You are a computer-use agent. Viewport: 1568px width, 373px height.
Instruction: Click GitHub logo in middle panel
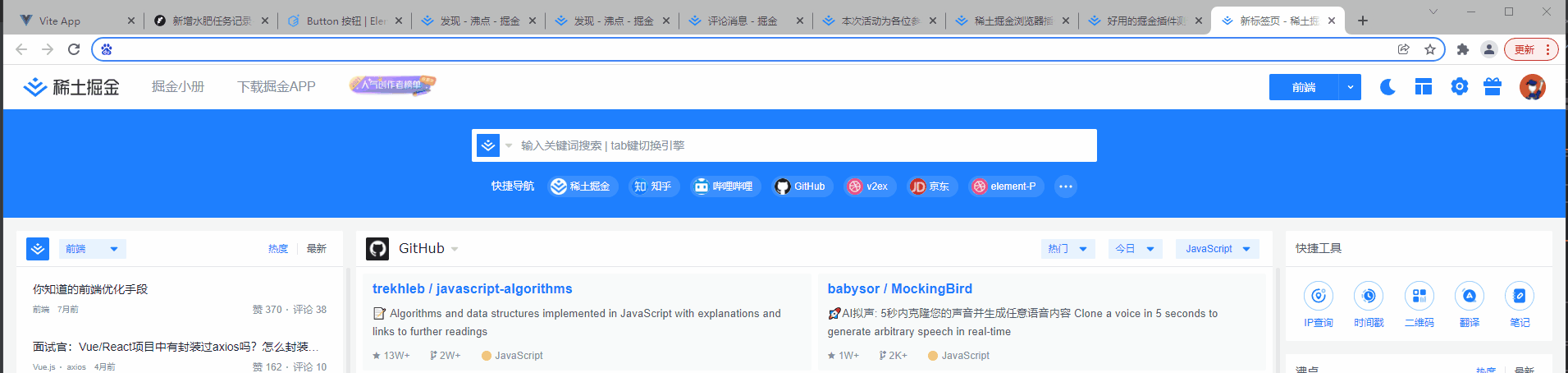click(x=377, y=249)
